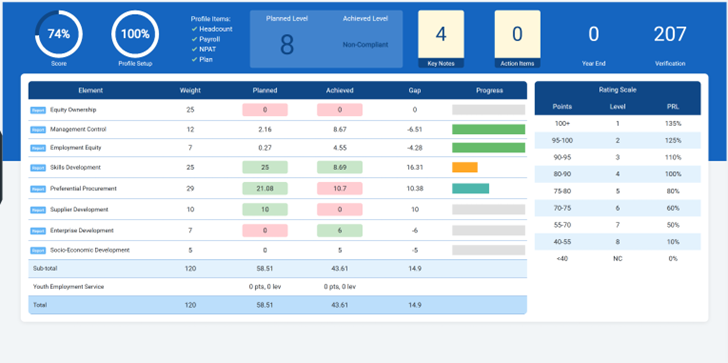Click the Employment Equity green progress bar

tap(488, 148)
